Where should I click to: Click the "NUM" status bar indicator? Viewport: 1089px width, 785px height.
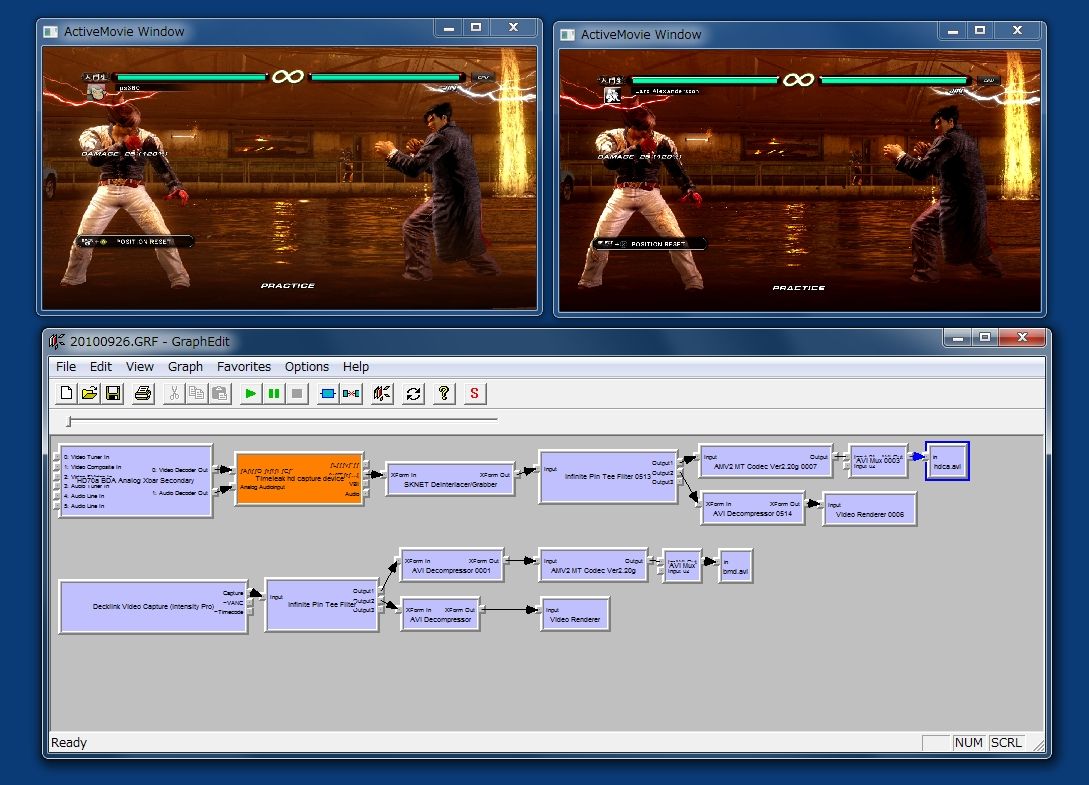969,743
